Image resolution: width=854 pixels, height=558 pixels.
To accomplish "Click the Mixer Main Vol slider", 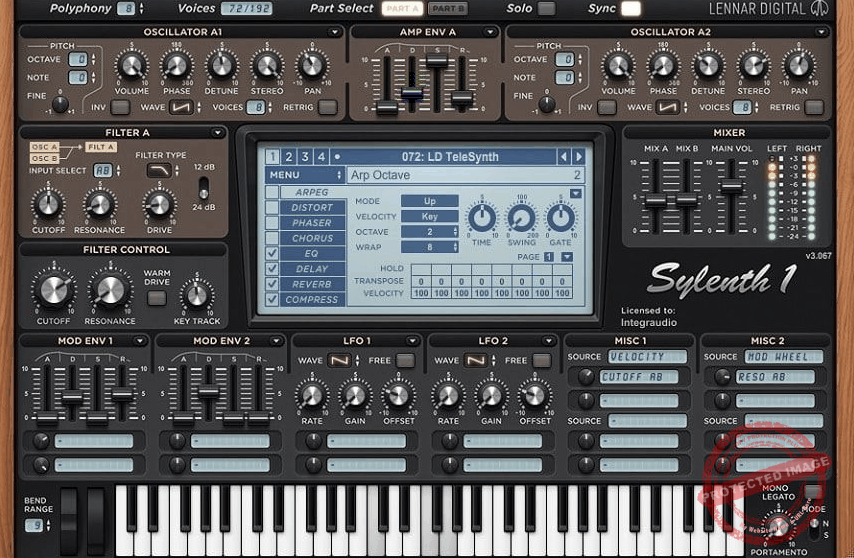I will pos(731,186).
